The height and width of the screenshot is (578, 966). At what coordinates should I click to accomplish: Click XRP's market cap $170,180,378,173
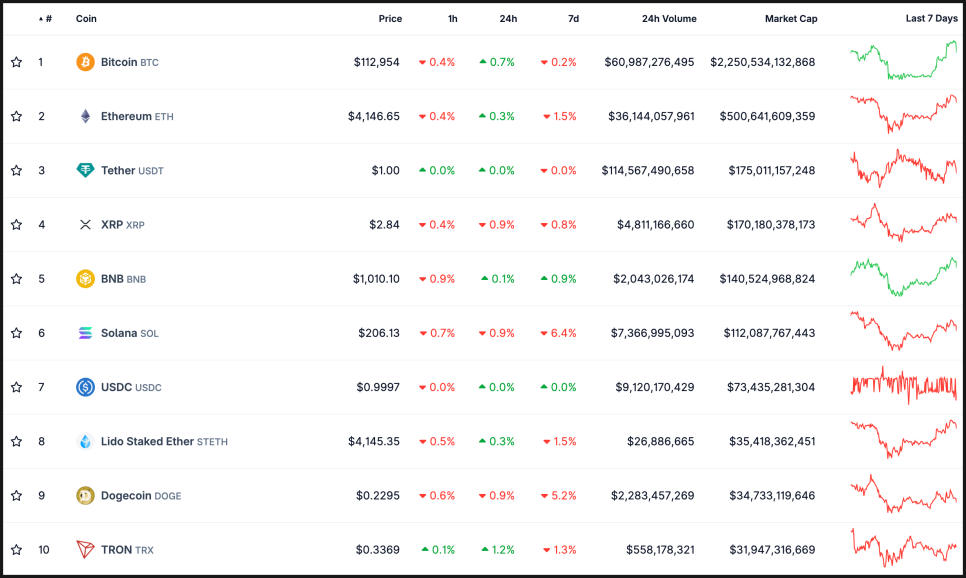click(771, 224)
